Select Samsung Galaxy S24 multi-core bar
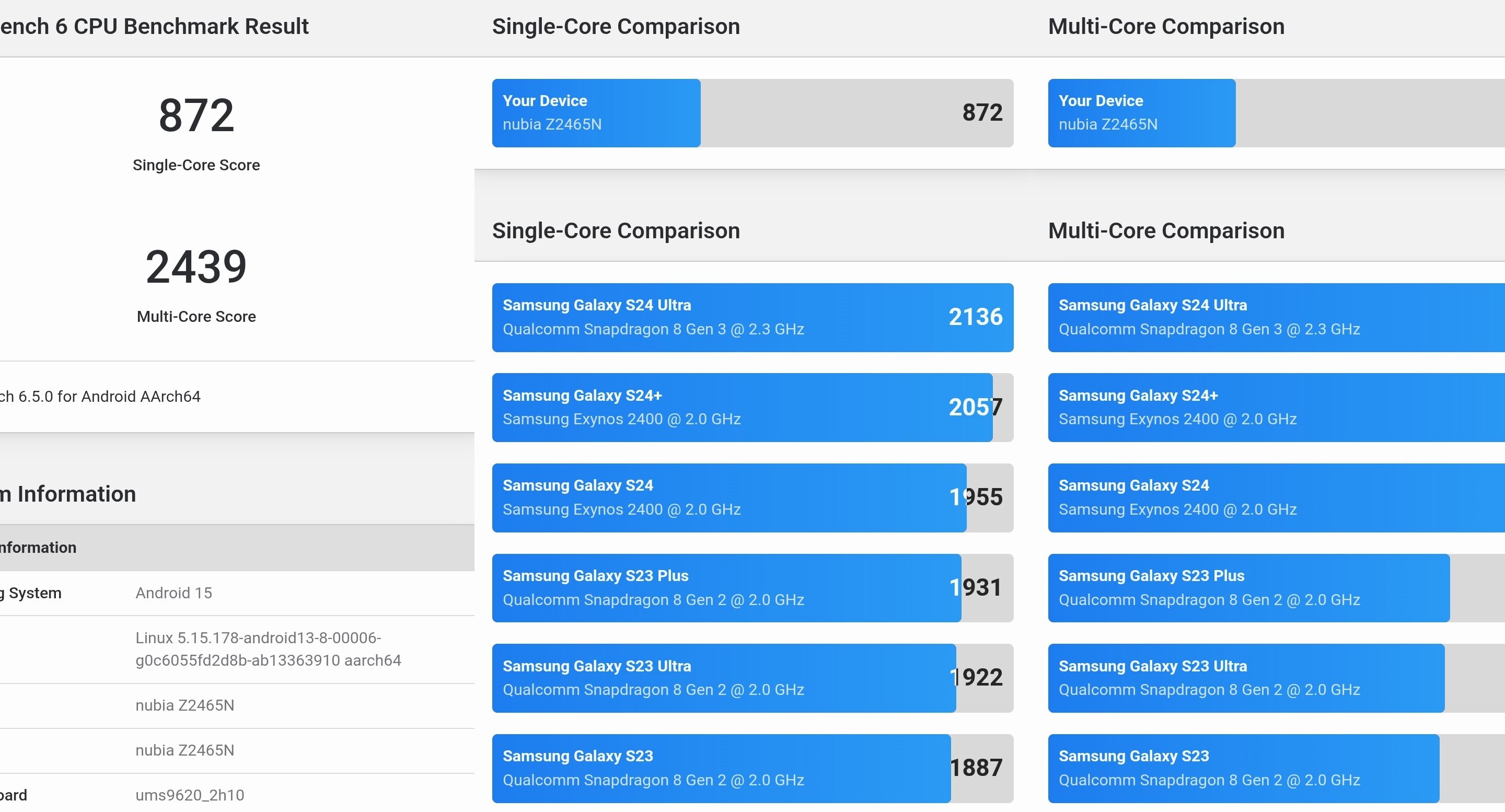Viewport: 1505px width, 812px height. (1274, 498)
